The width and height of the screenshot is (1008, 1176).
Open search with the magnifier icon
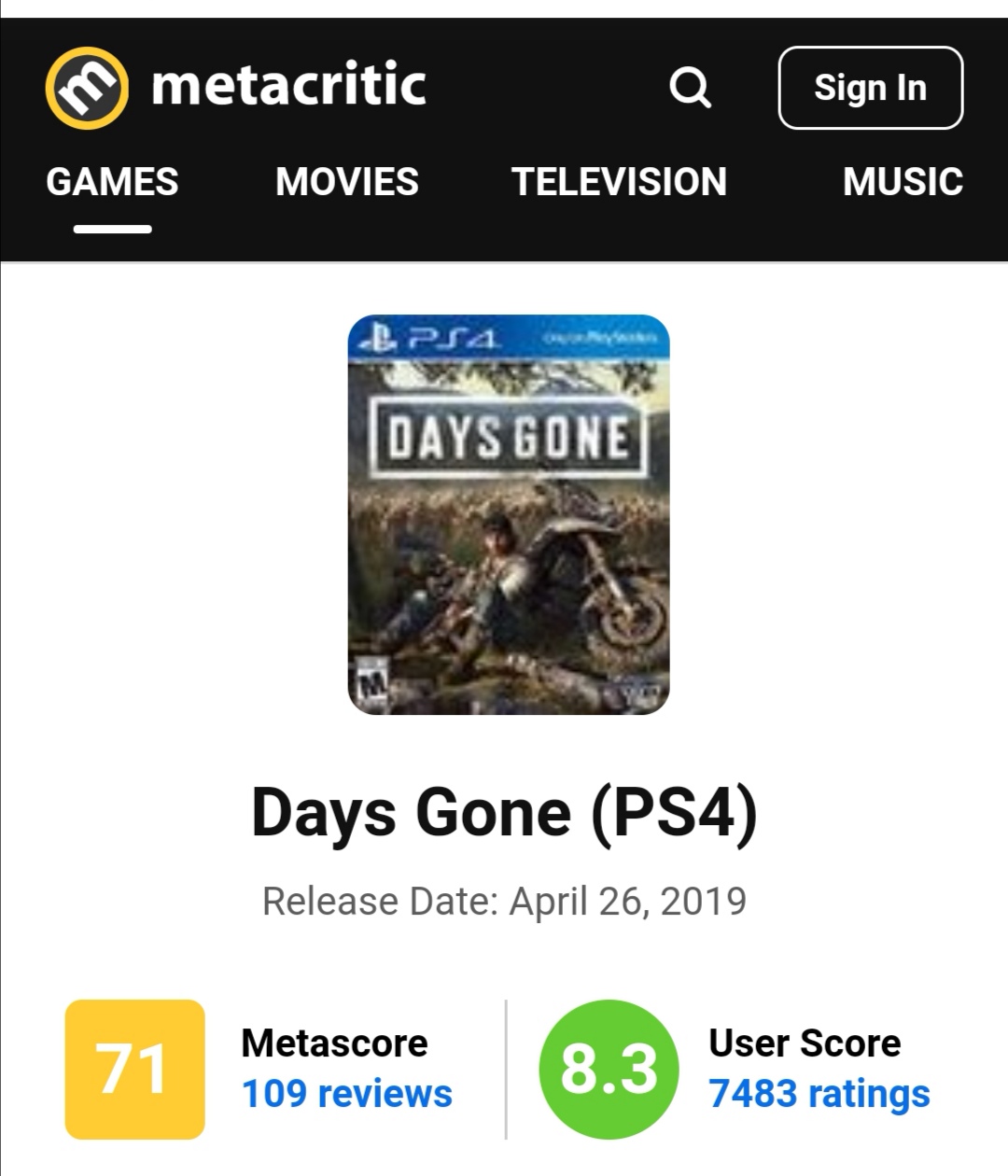tap(691, 89)
